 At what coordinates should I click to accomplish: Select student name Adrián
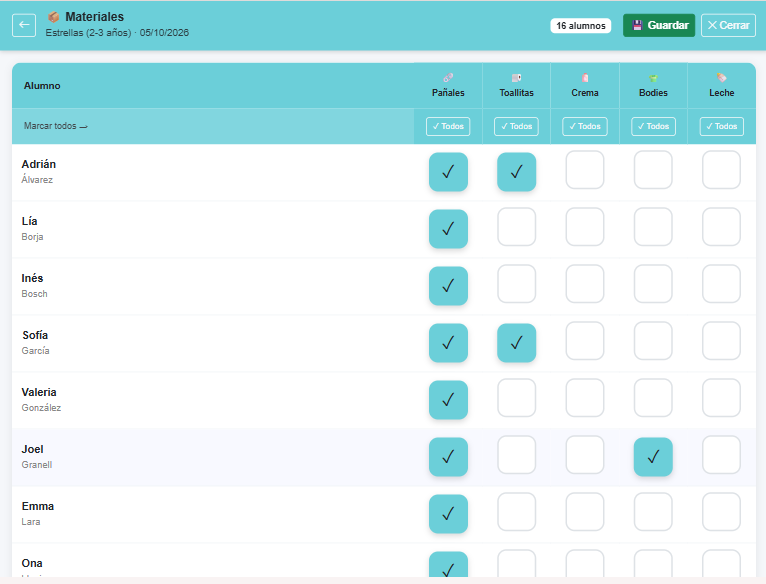[39, 164]
